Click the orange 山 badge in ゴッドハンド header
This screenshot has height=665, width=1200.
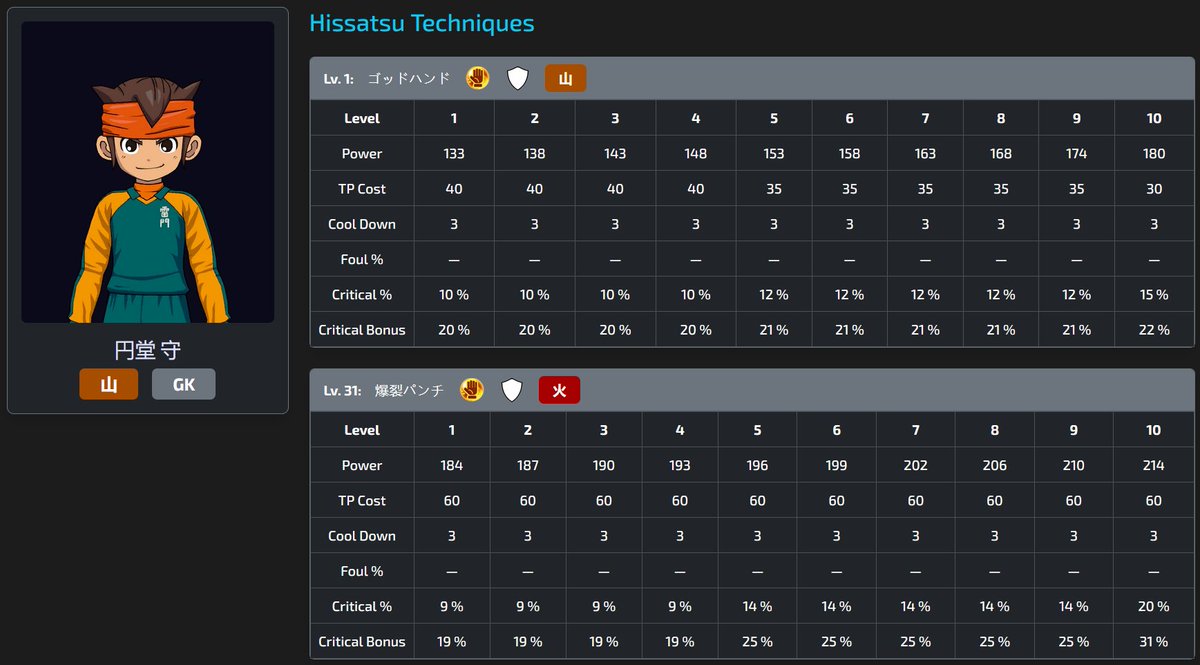pyautogui.click(x=565, y=78)
